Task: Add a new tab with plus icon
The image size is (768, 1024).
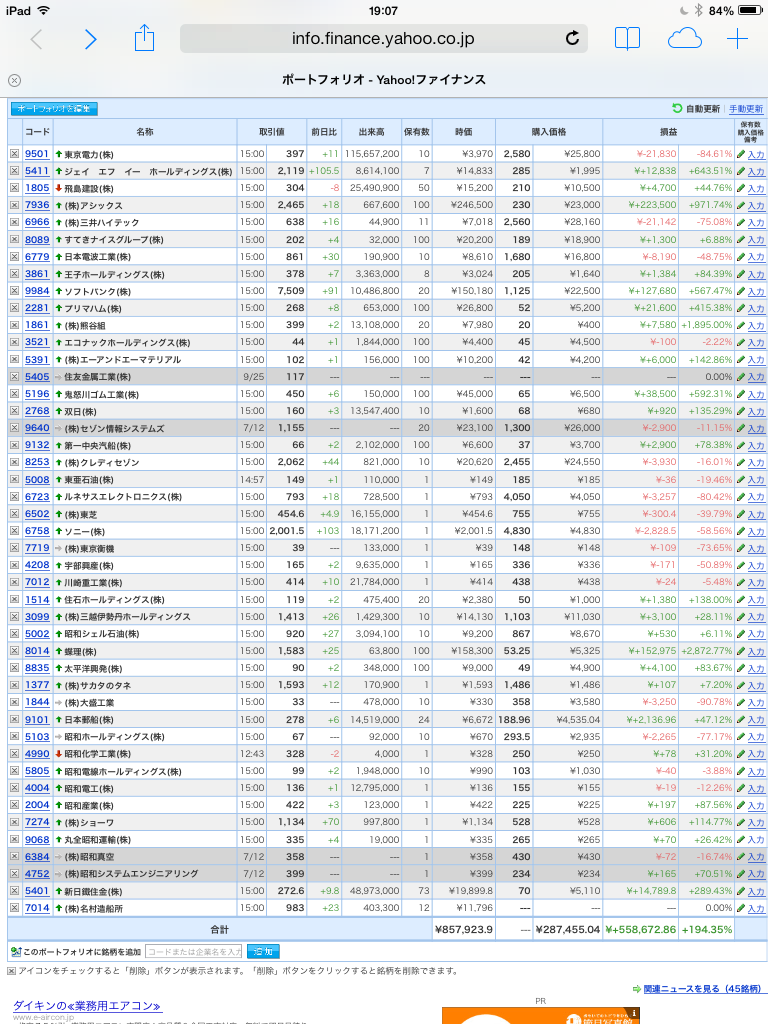Action: point(737,39)
